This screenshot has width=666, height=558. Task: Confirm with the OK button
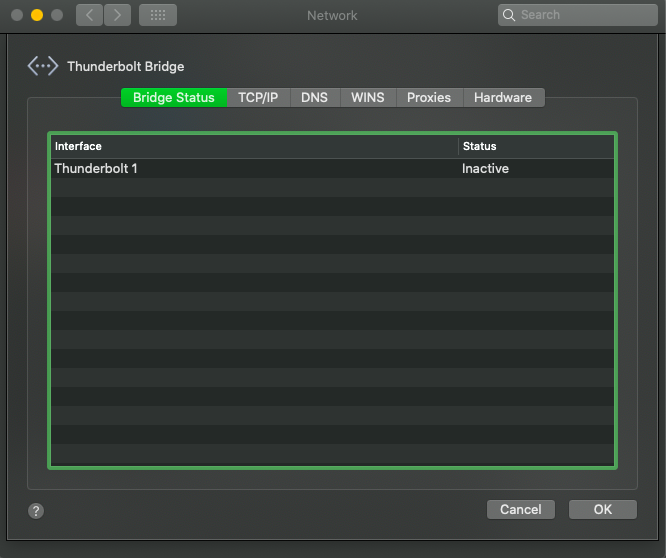603,509
